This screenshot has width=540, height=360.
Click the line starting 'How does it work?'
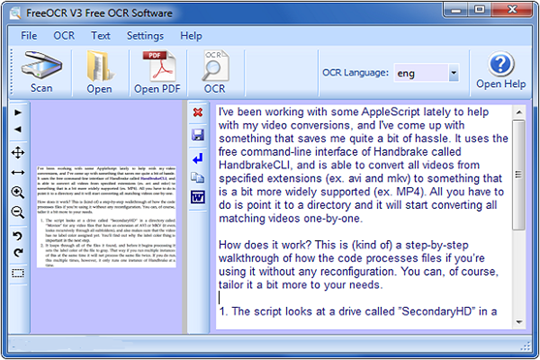(343, 245)
